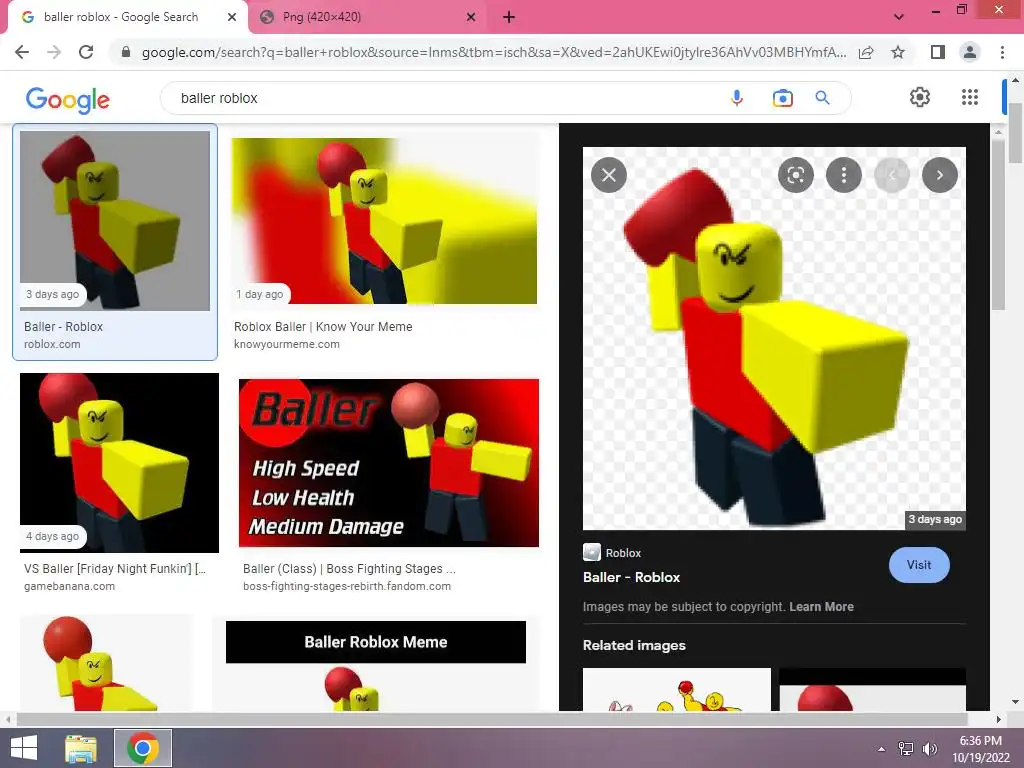The height and width of the screenshot is (768, 1024).
Task: Open the Chrome side panel
Action: click(x=938, y=52)
